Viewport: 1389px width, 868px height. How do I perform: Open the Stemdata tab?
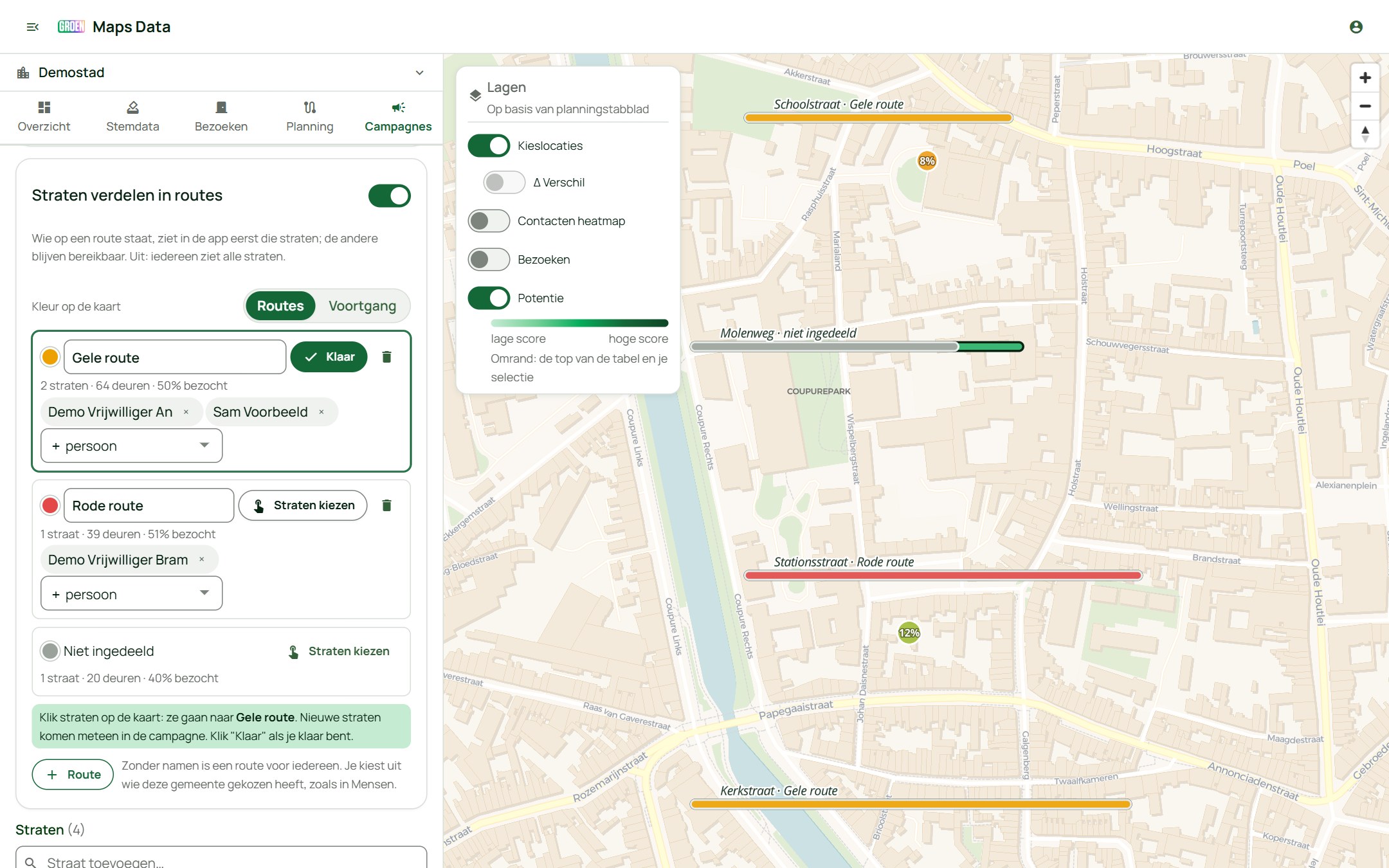tap(132, 117)
